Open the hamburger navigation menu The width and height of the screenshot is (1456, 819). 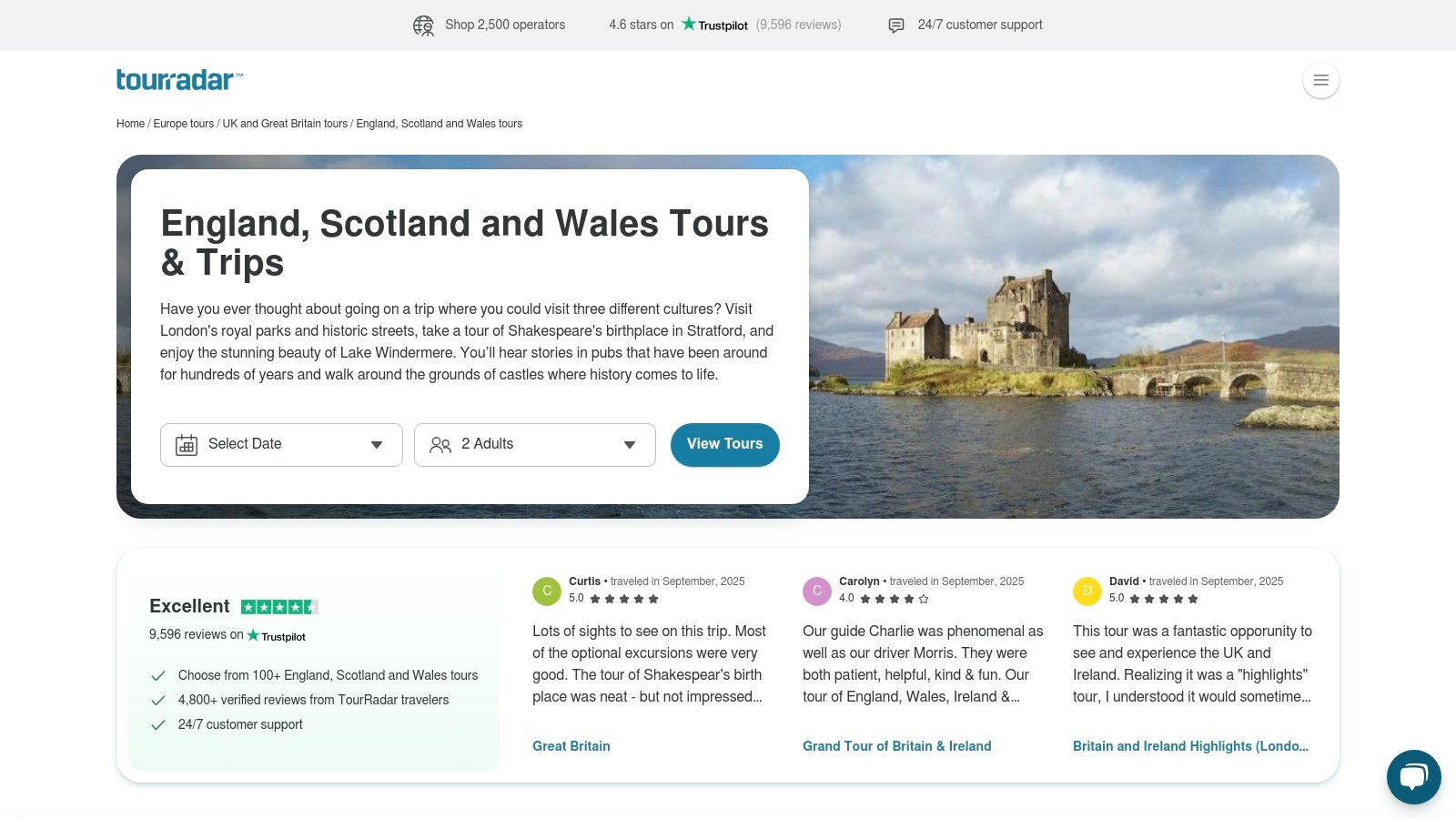tap(1320, 80)
